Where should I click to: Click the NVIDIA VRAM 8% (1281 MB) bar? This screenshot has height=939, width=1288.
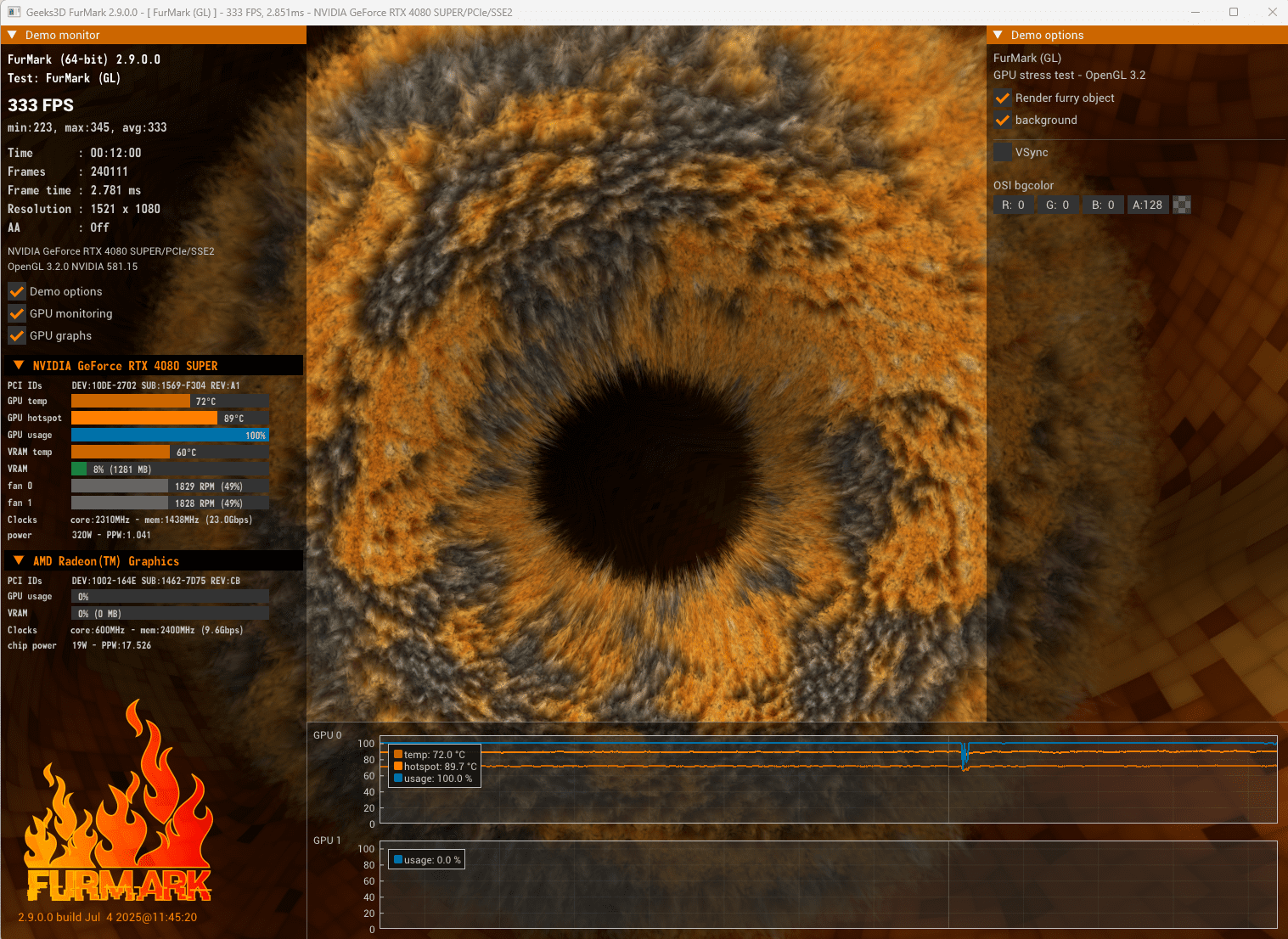170,469
